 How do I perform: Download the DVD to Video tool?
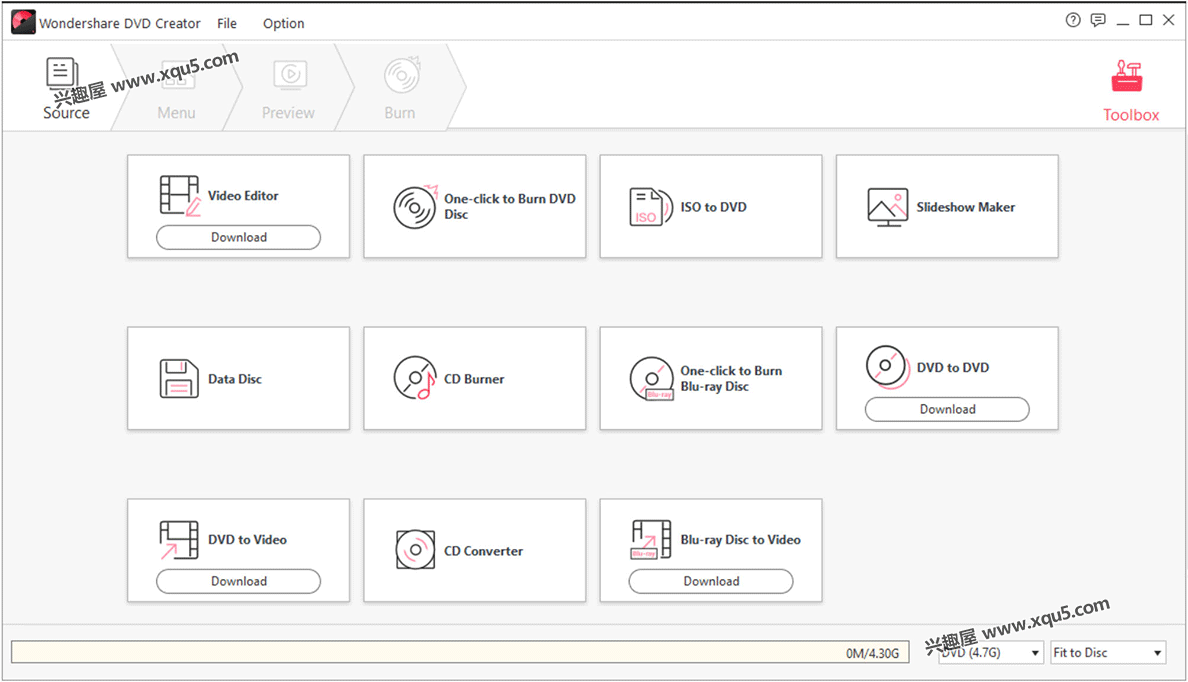pyautogui.click(x=239, y=581)
